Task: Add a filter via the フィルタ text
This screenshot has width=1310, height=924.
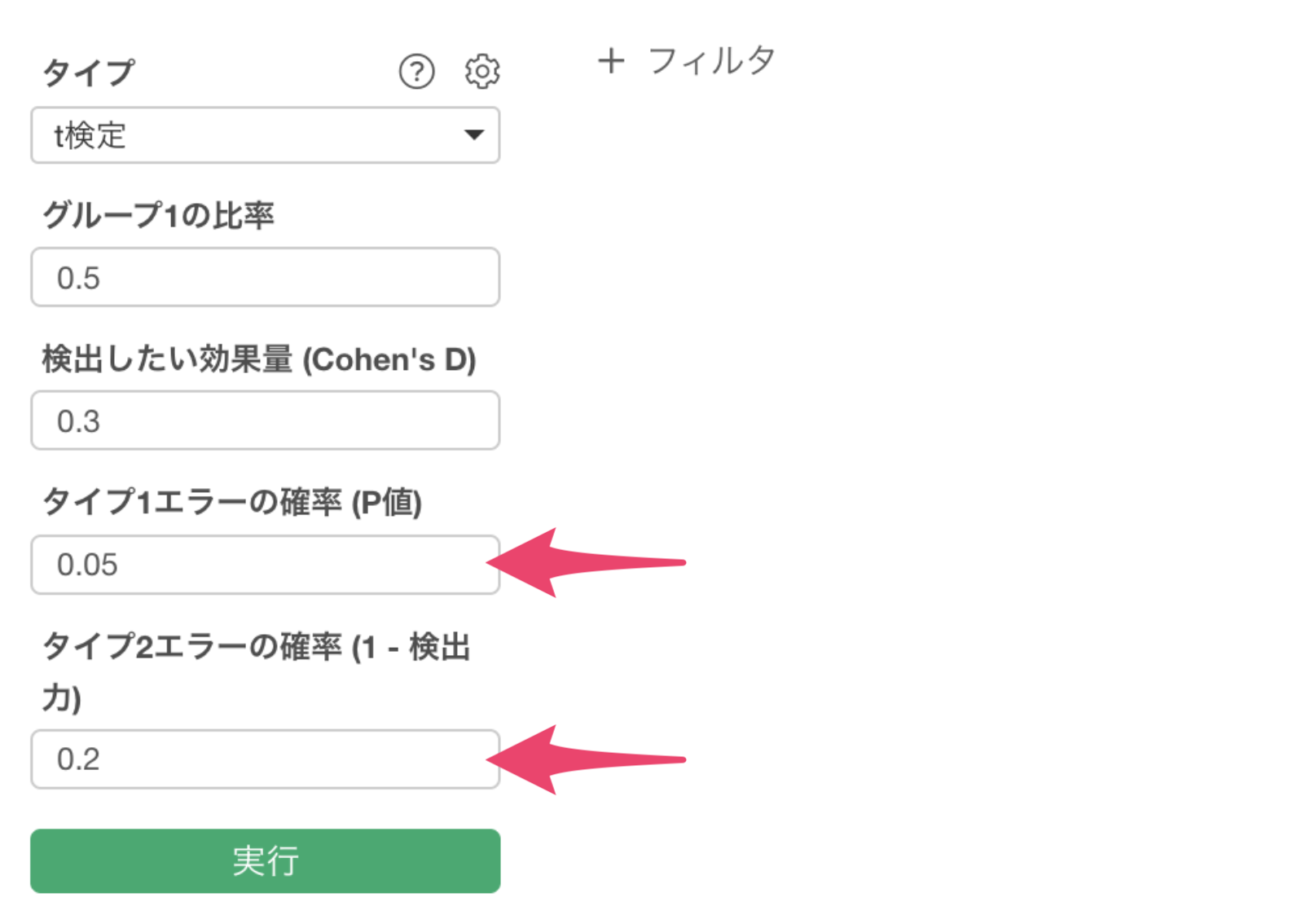Action: point(711,61)
